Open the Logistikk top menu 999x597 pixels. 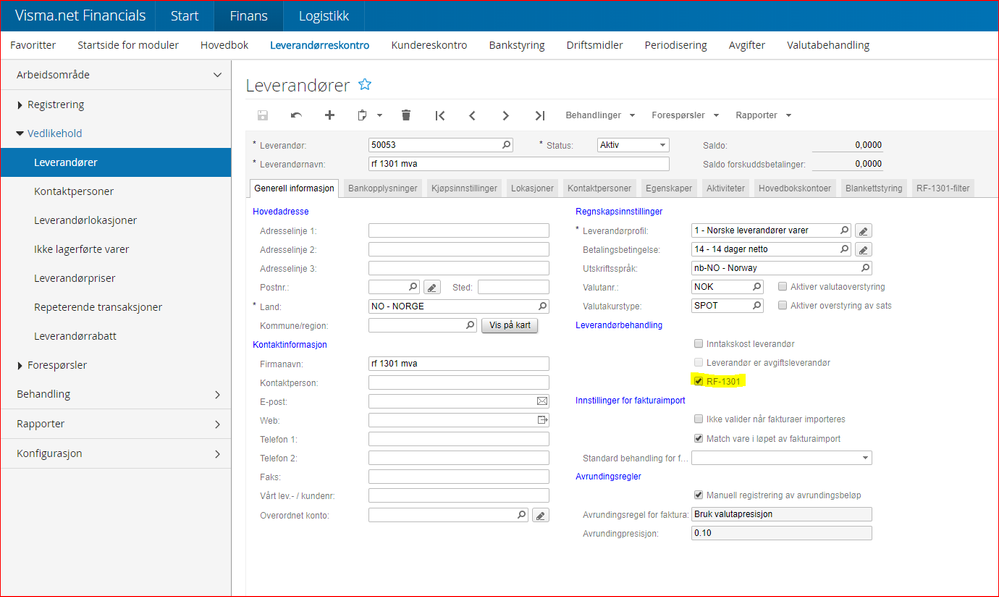[325, 16]
